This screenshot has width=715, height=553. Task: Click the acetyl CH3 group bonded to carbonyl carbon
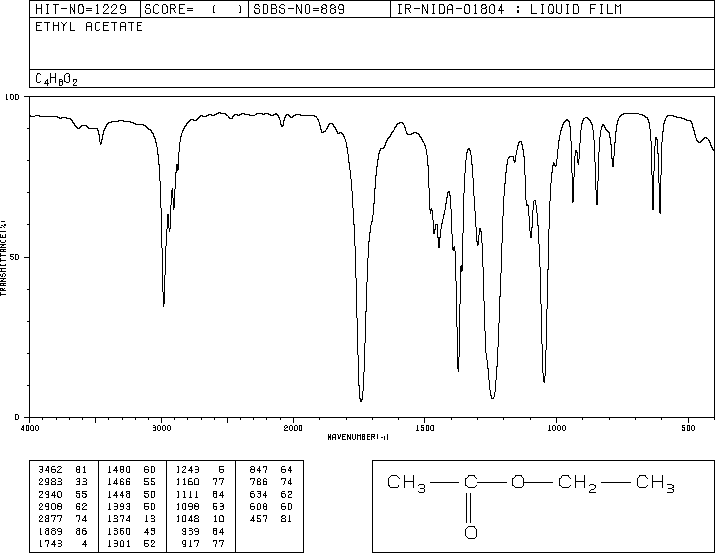coord(406,483)
